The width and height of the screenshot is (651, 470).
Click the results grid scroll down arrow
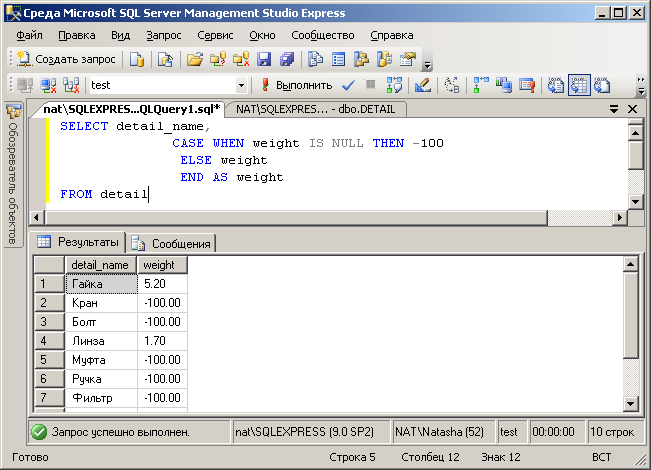click(x=631, y=403)
